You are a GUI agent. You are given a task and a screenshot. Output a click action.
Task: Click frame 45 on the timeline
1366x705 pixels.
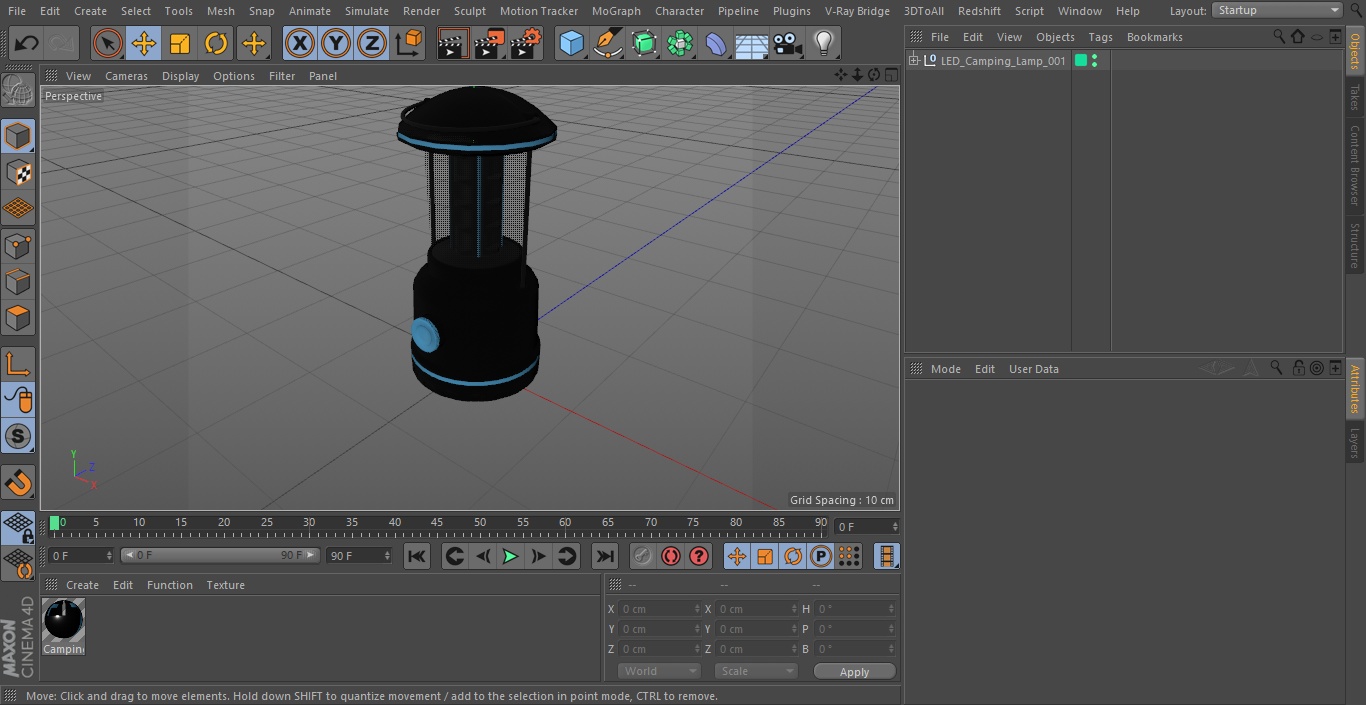[437, 523]
